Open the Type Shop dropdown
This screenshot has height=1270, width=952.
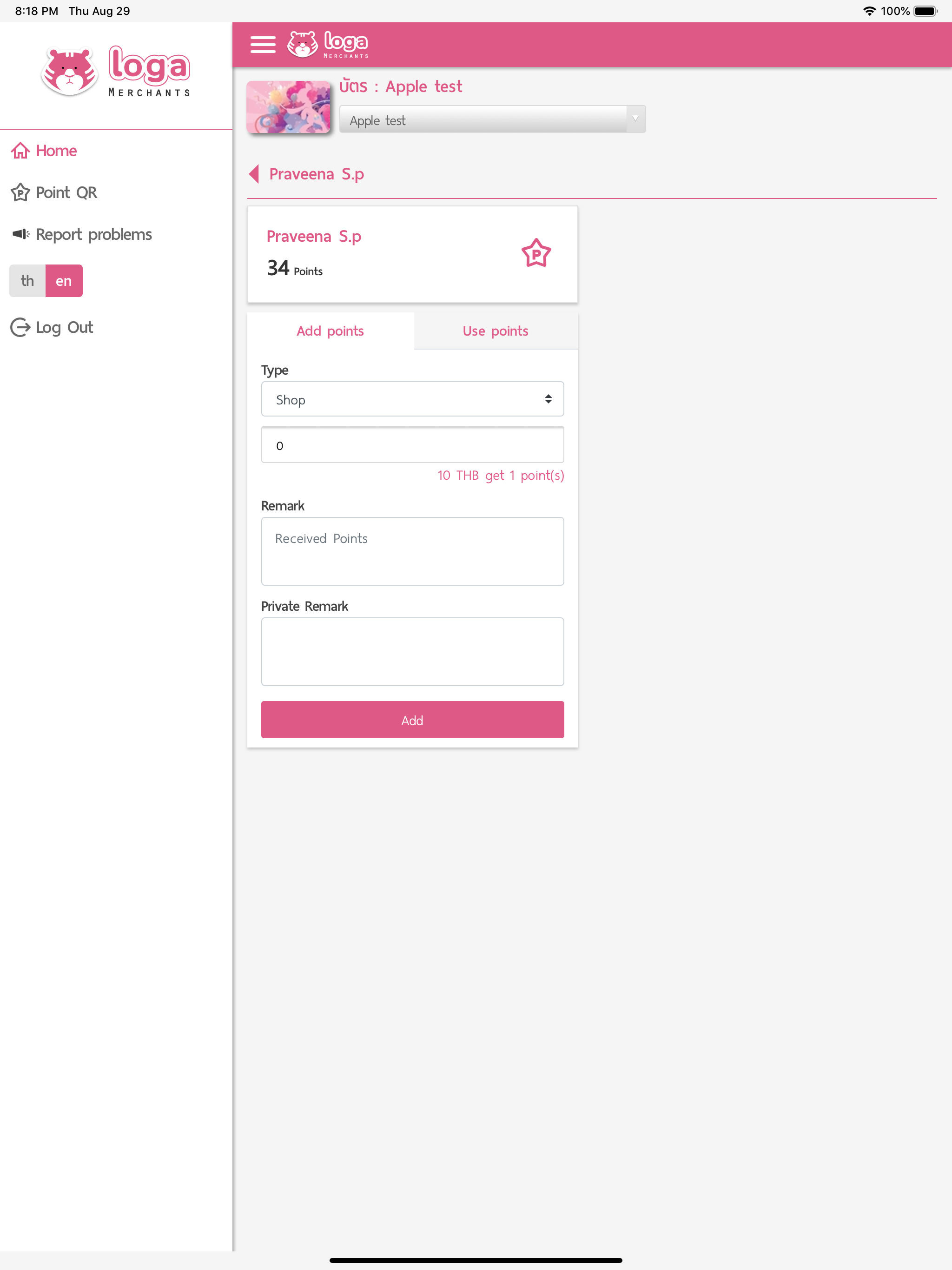pos(412,399)
